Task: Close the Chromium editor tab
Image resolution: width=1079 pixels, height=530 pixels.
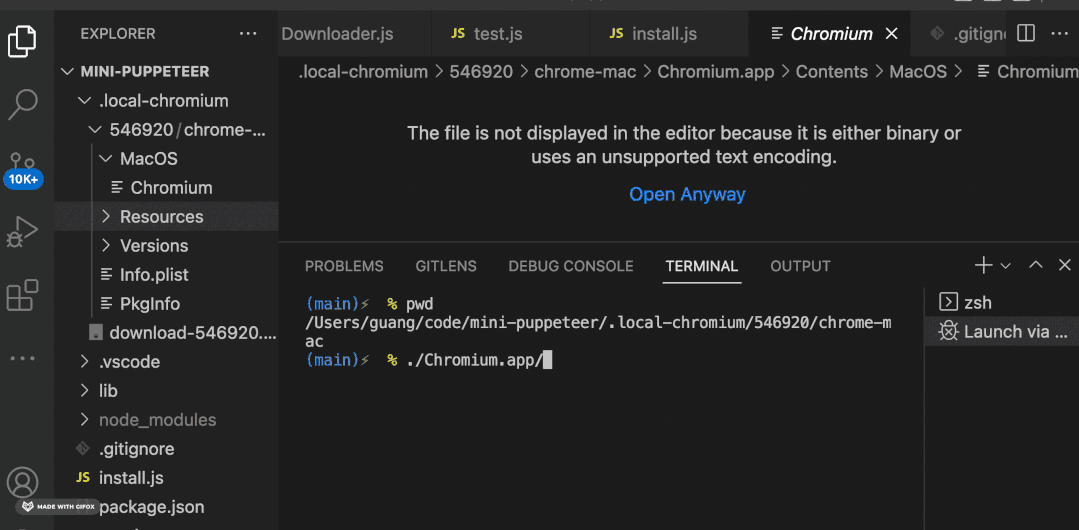Action: click(891, 34)
